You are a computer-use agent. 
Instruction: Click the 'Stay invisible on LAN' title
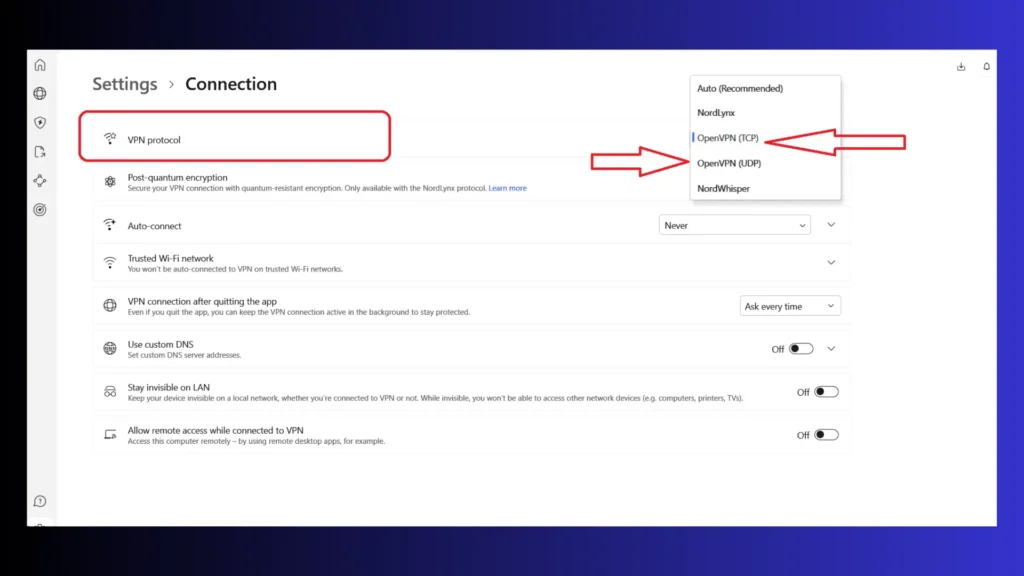pyautogui.click(x=168, y=387)
